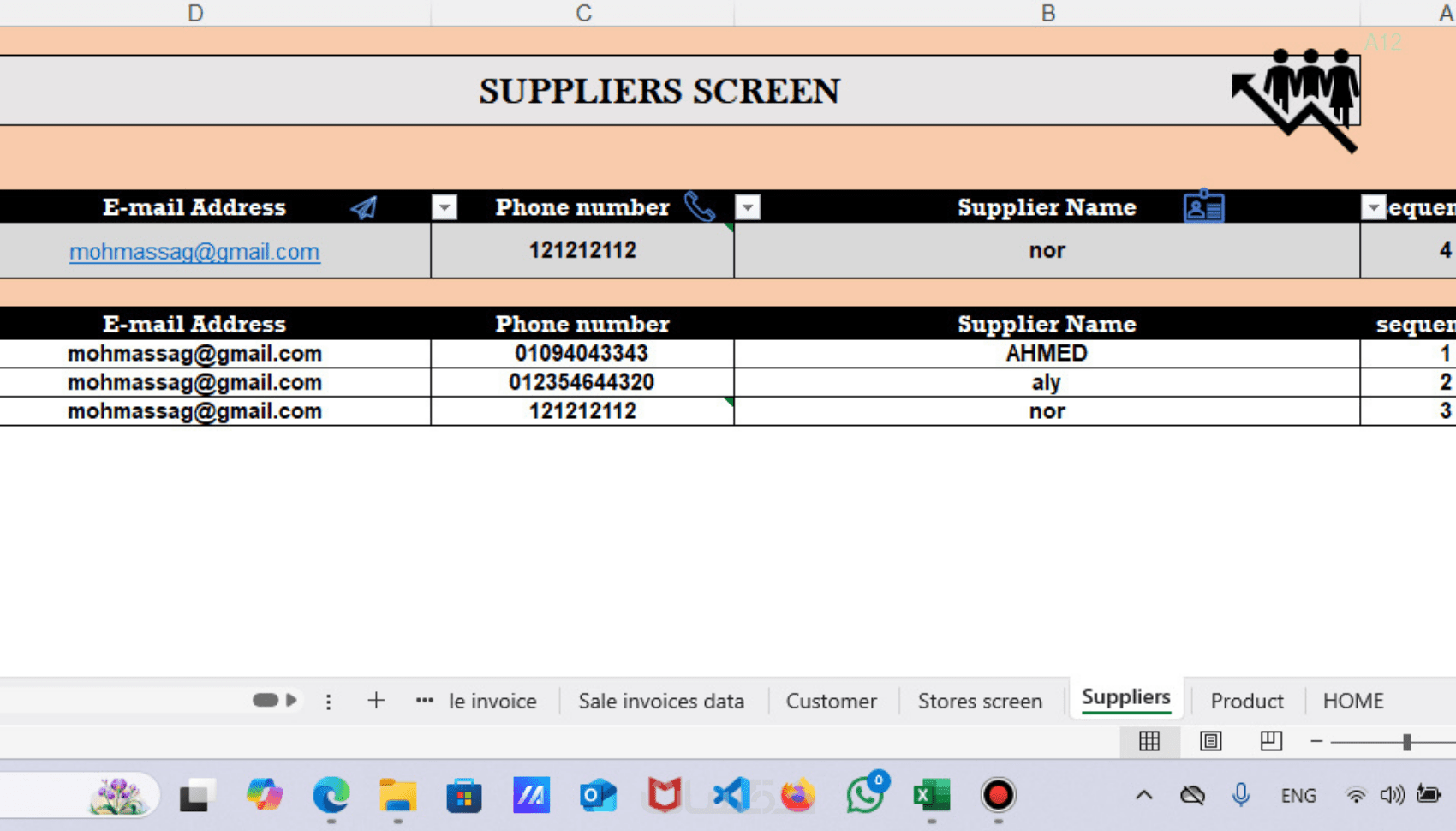Viewport: 1456px width, 831px height.
Task: Select cell with supplier name aly
Action: click(x=1047, y=383)
